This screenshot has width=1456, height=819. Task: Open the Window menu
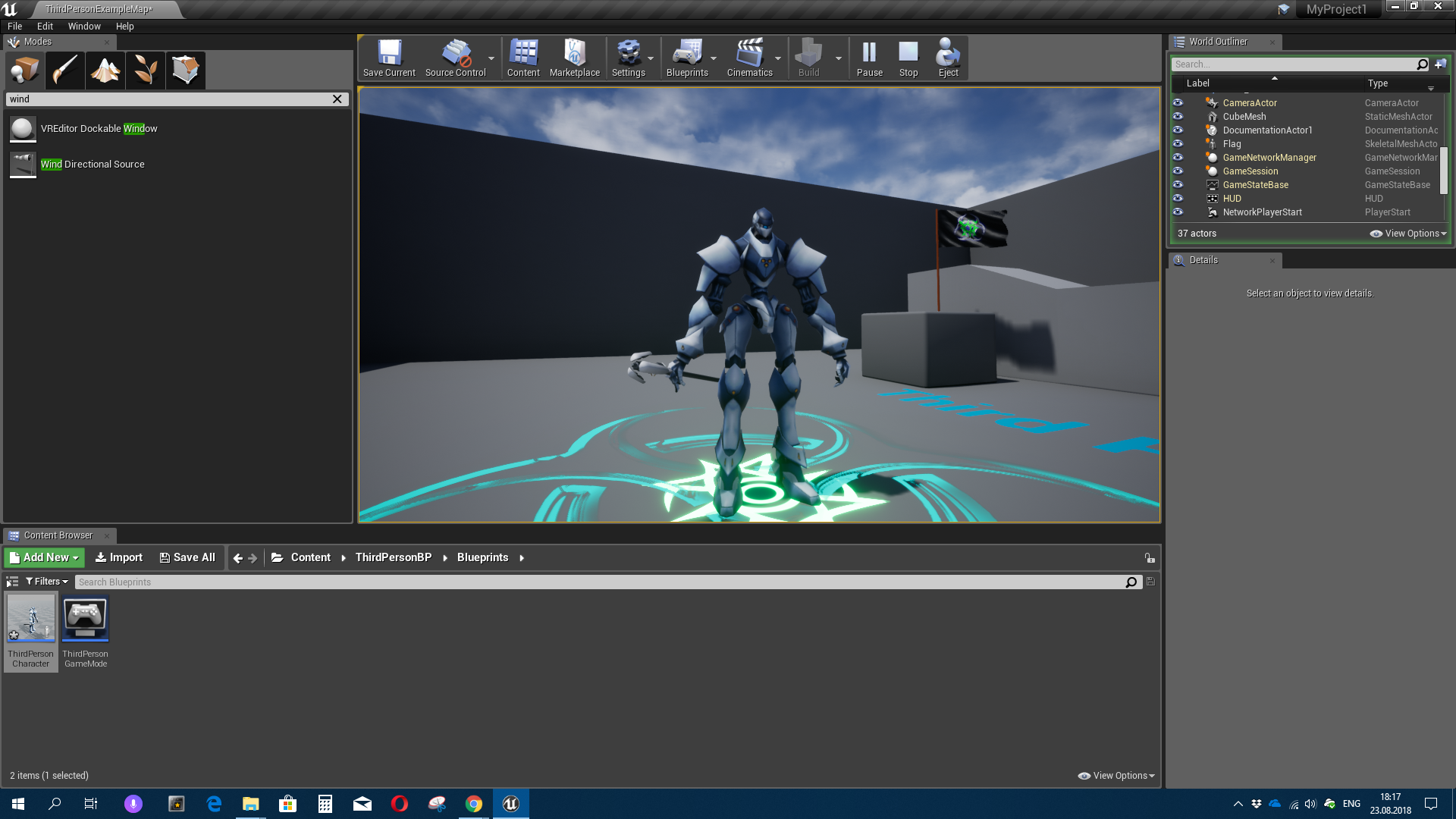click(x=84, y=27)
